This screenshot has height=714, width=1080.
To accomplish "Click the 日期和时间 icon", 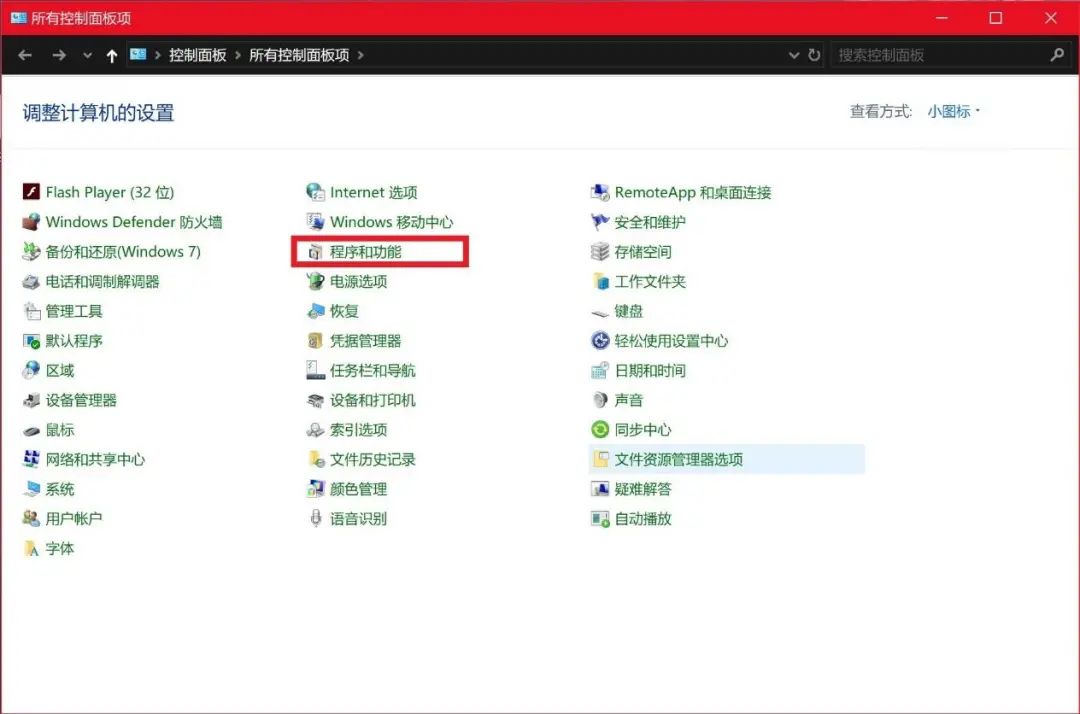I will click(x=600, y=370).
